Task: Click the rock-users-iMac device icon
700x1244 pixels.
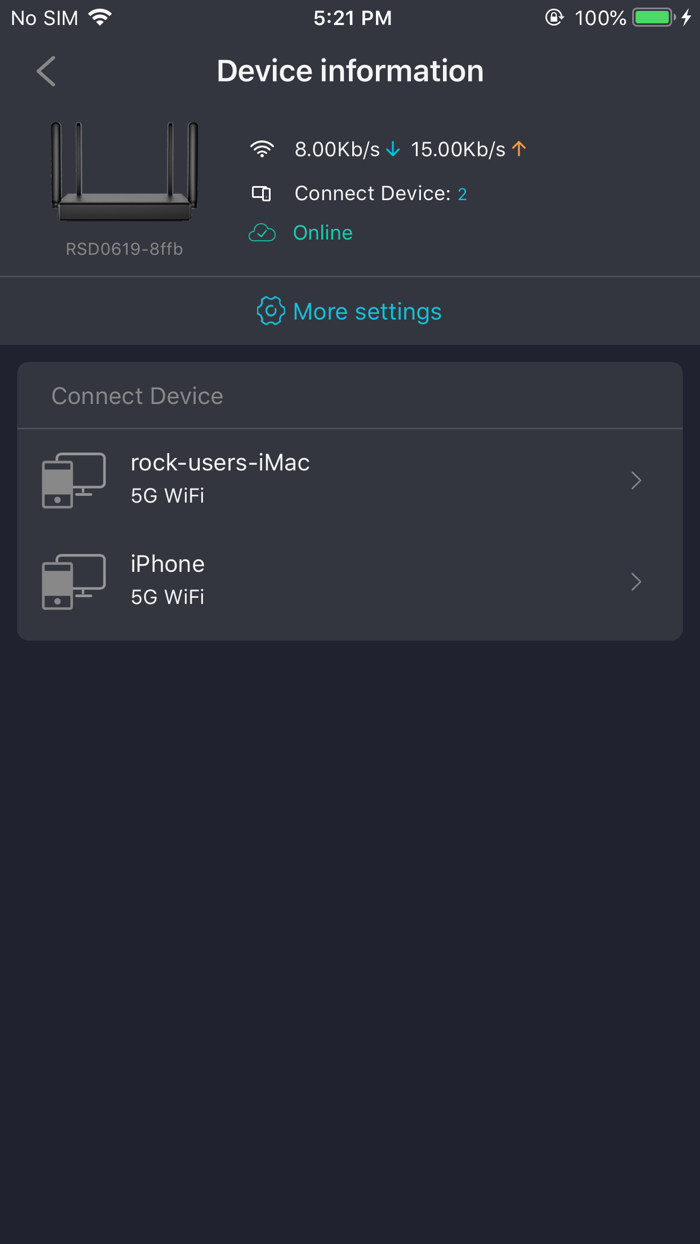Action: coord(73,480)
